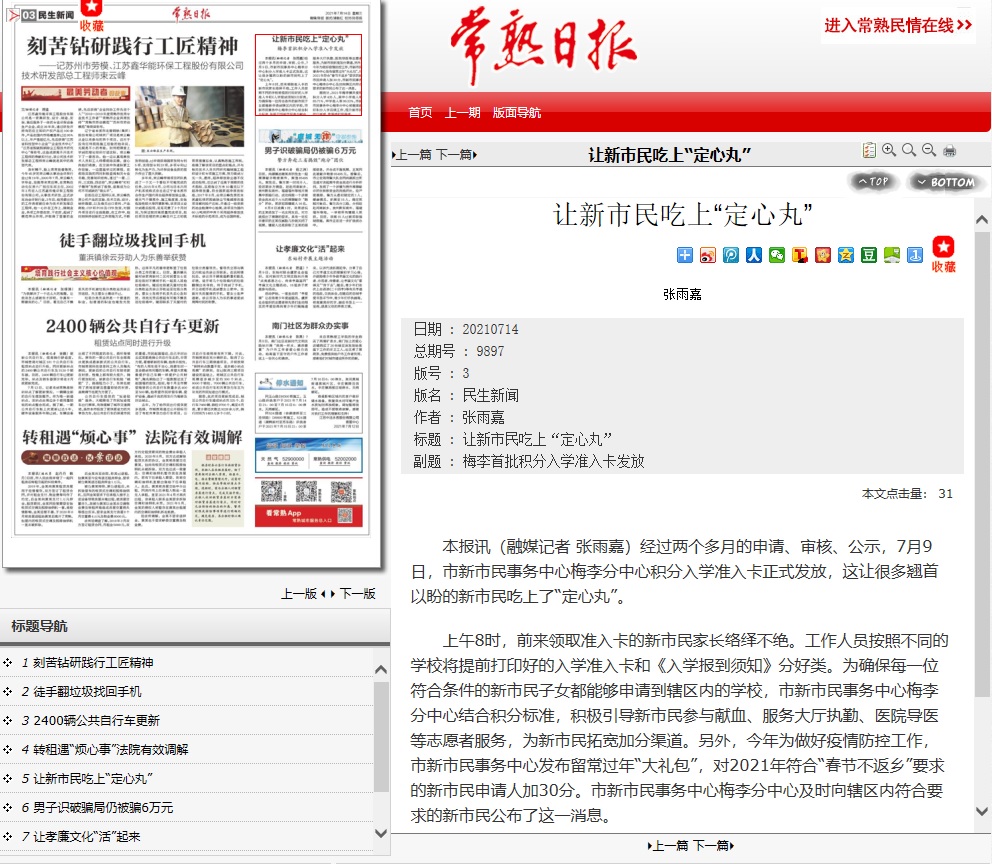Click 2400辆公共自行车更新 headline on page image
This screenshot has height=864, width=992.
pos(132,326)
